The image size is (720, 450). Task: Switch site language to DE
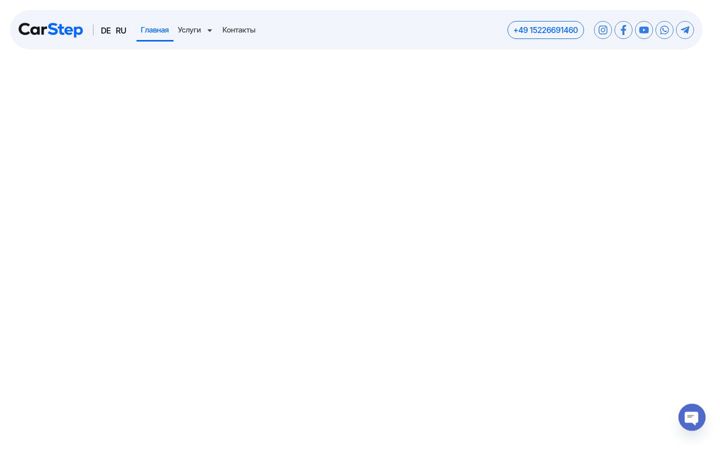(x=106, y=31)
